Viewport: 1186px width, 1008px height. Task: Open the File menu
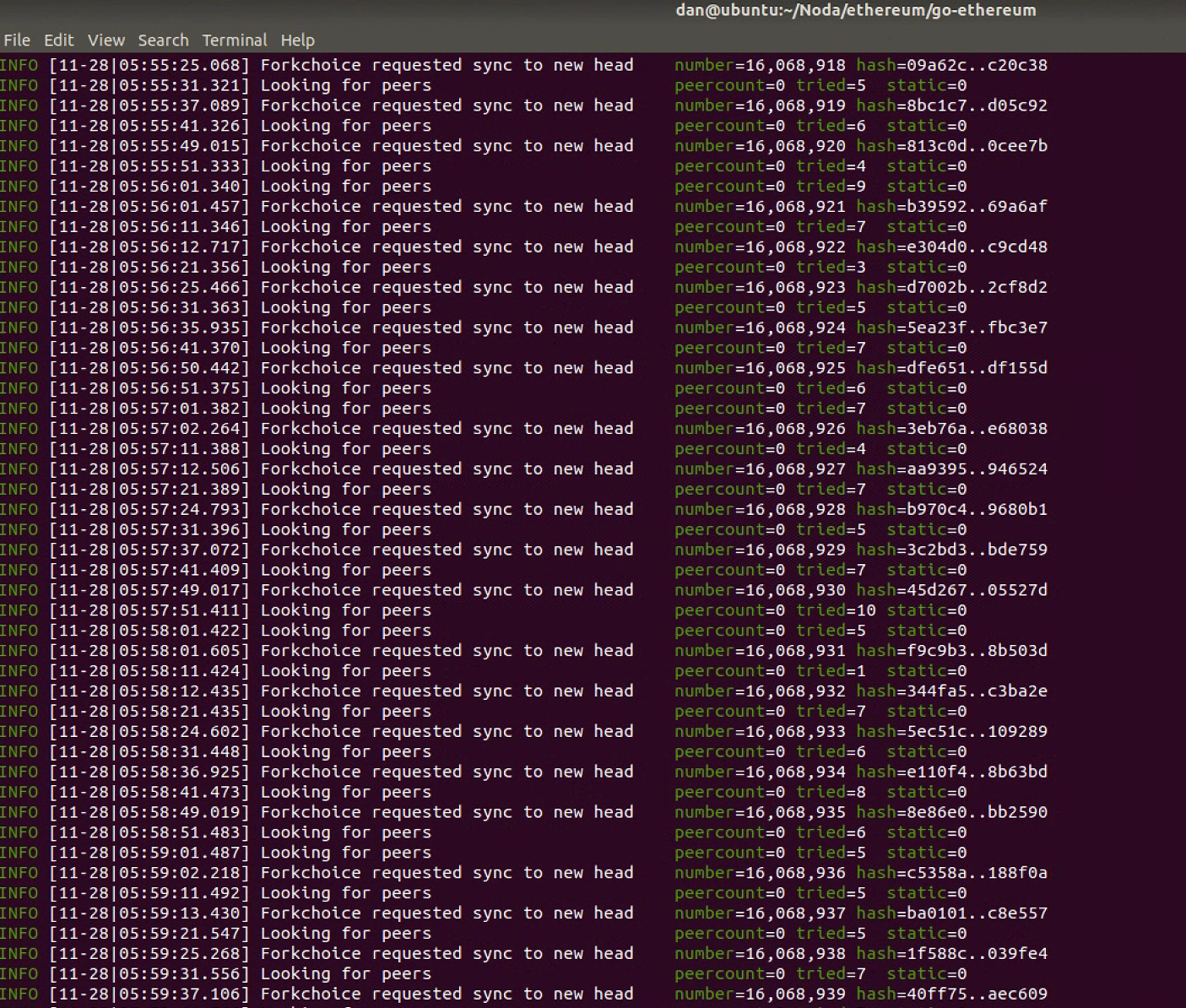pyautogui.click(x=17, y=40)
